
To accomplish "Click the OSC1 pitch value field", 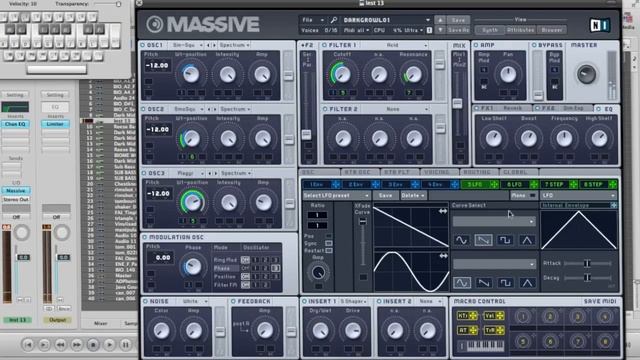I will (x=158, y=65).
